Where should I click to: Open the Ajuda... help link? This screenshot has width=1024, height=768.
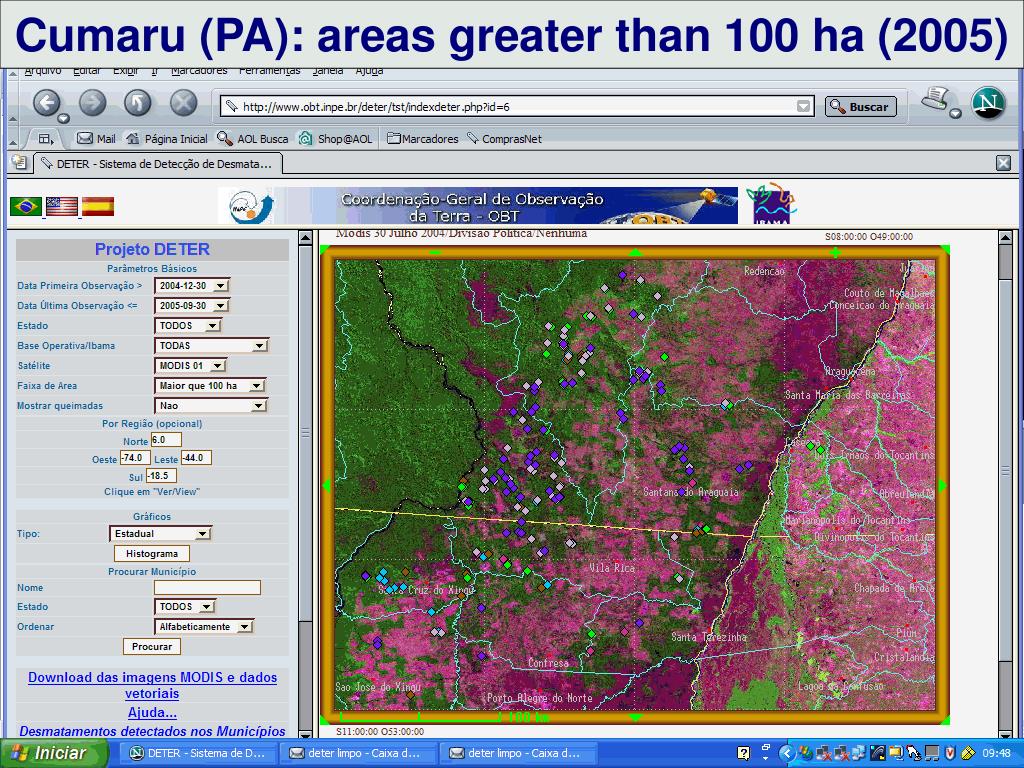(152, 712)
